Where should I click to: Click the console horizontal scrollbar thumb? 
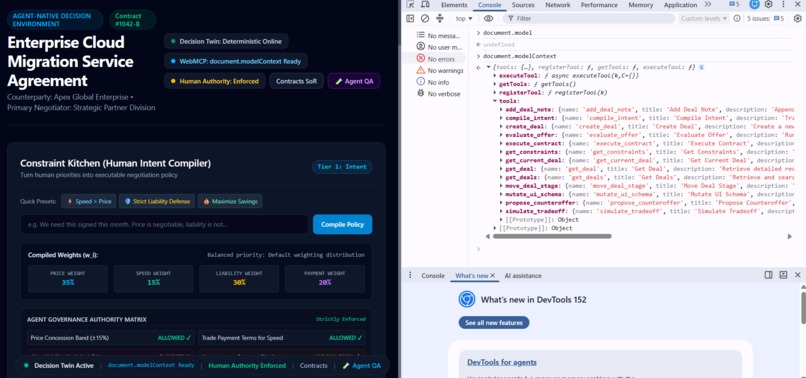[x=552, y=237]
